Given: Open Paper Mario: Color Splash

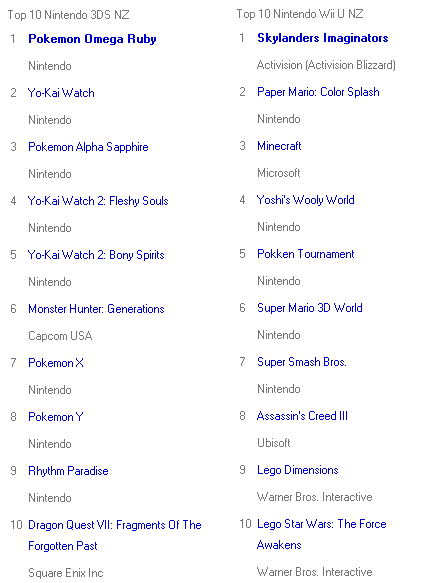Looking at the screenshot, I should 318,92.
